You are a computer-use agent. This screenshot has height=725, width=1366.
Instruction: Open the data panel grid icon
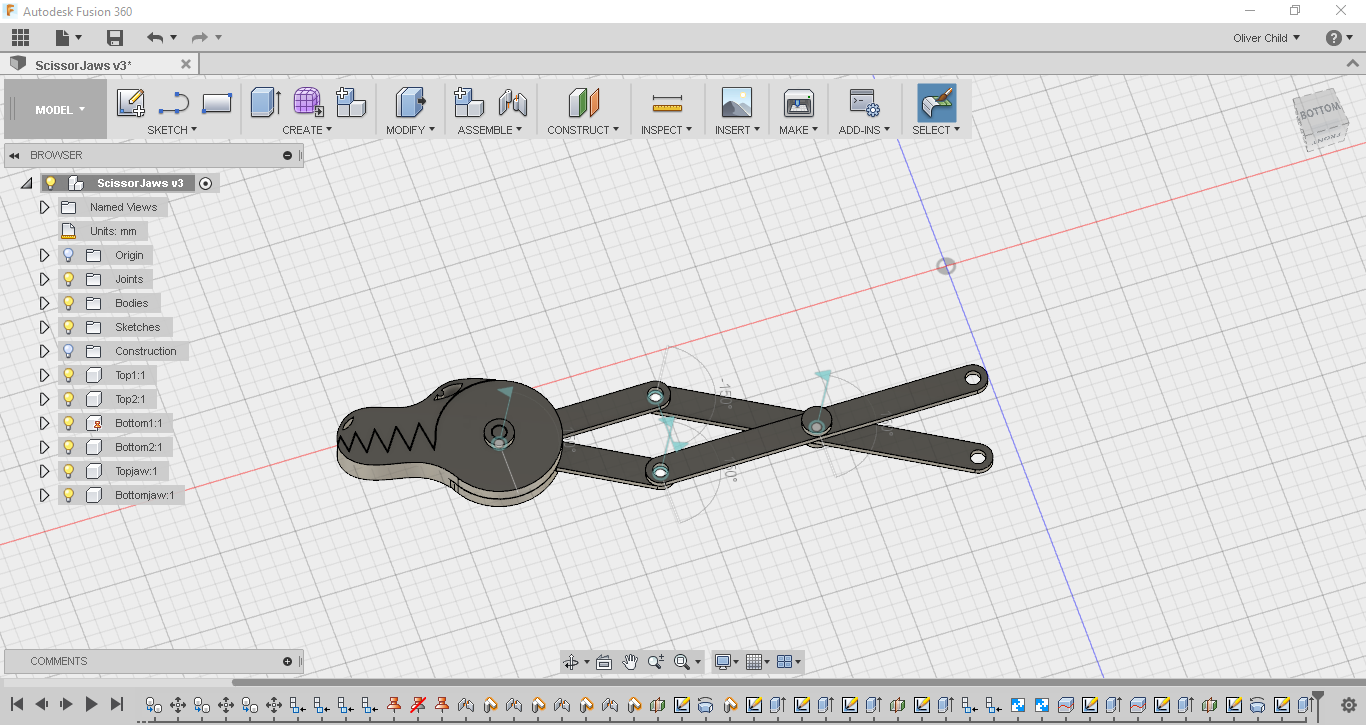coord(20,38)
